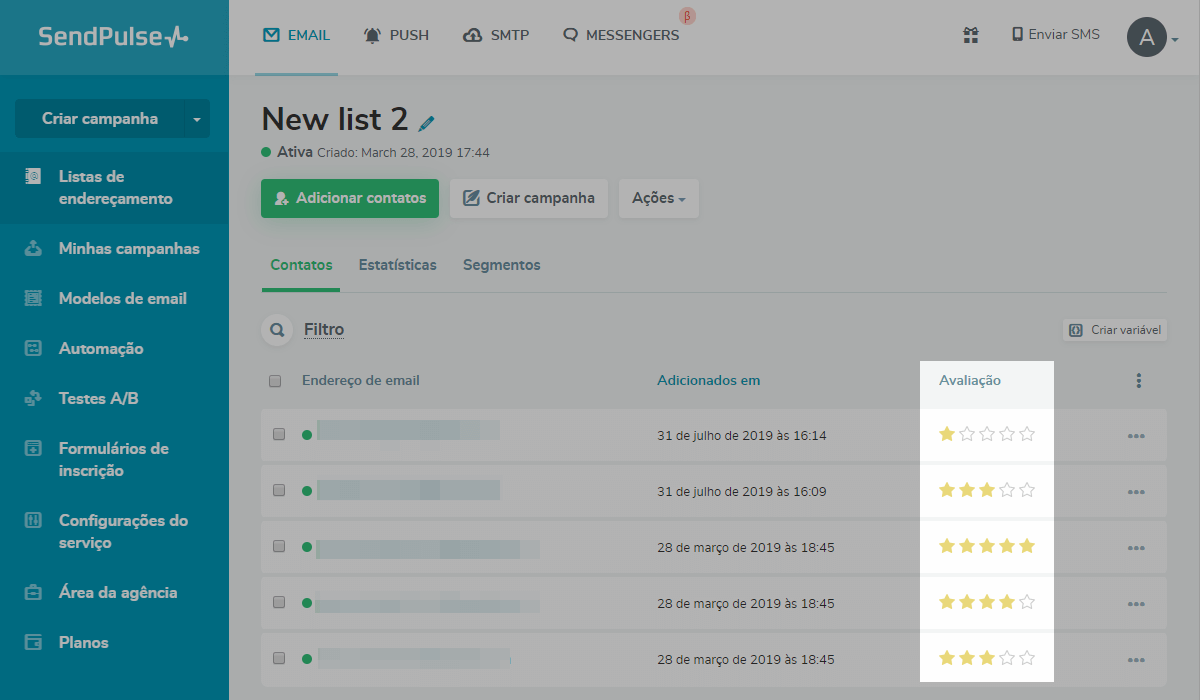Click Enviar SMS link
The height and width of the screenshot is (700, 1200).
tap(1056, 34)
